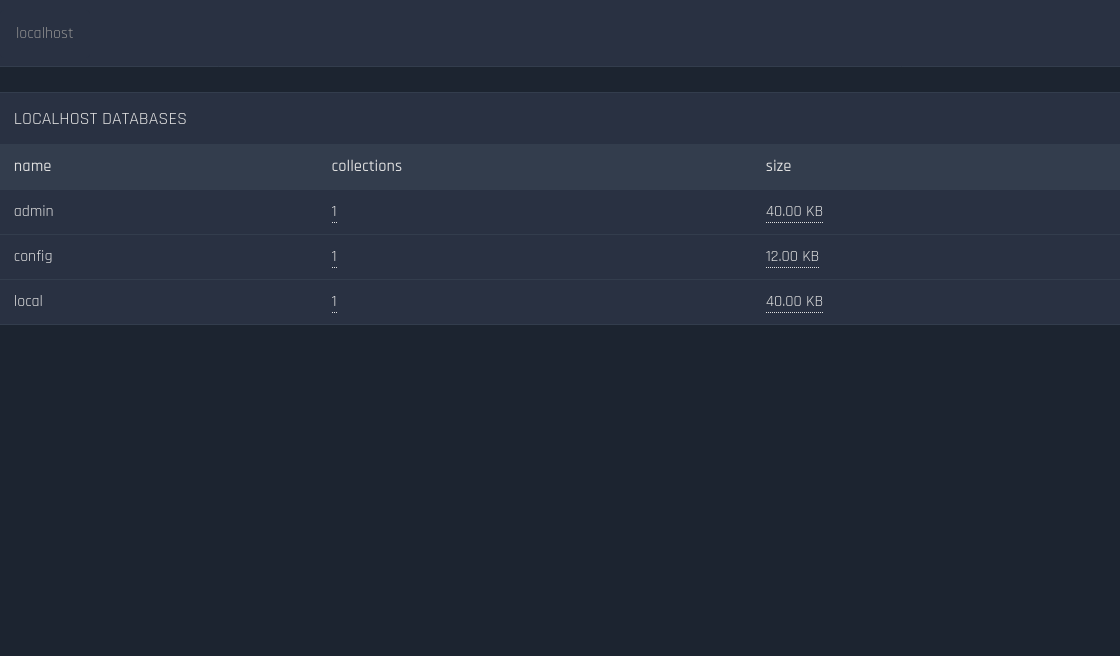Click dark divider strip above databases panel
This screenshot has width=1120, height=656.
560,79
